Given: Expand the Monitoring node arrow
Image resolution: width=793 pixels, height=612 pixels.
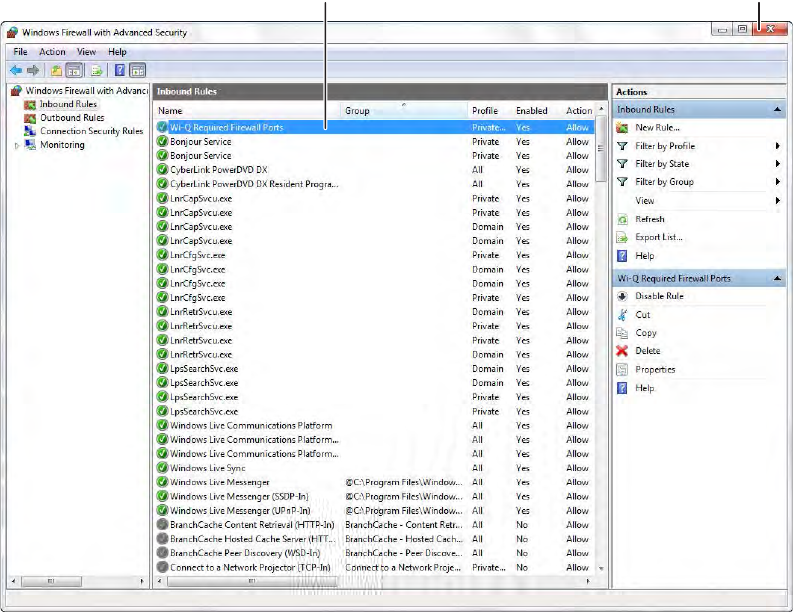Looking at the screenshot, I should click(17, 146).
